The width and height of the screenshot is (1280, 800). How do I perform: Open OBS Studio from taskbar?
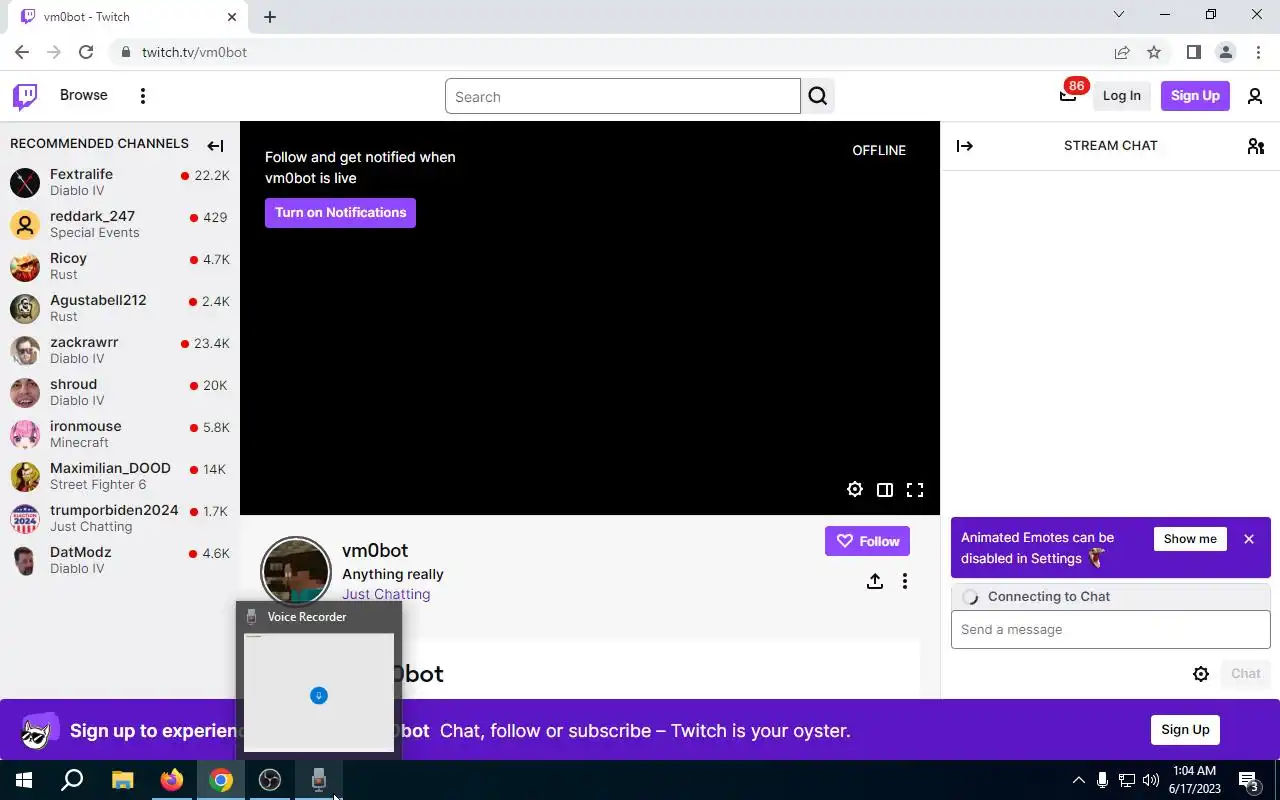tap(270, 780)
